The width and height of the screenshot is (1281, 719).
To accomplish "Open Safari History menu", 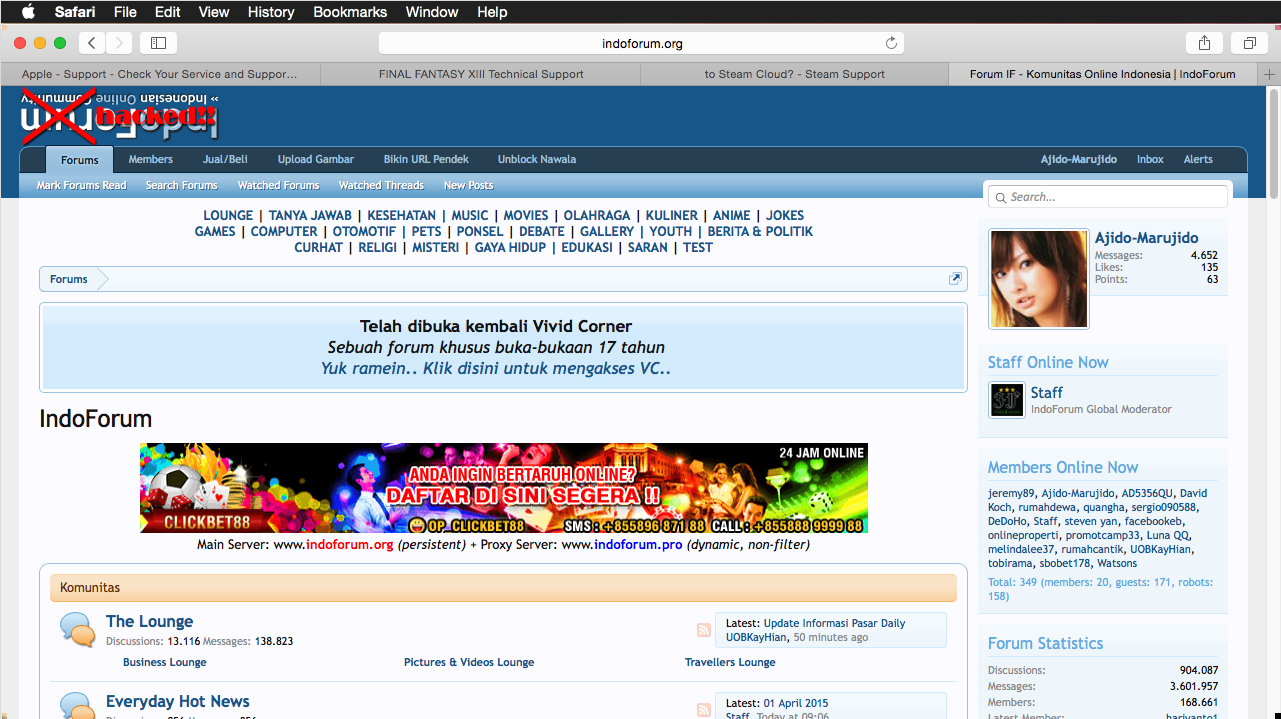I will [270, 12].
